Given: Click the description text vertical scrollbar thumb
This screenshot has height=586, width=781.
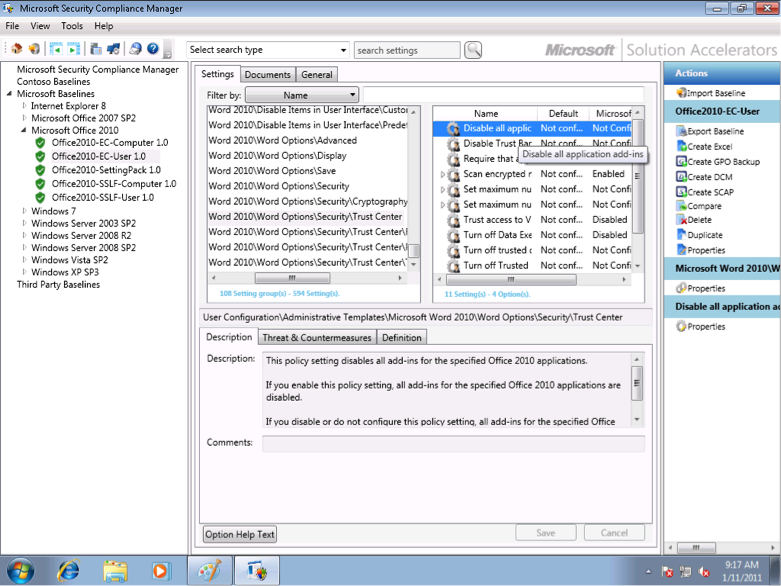Looking at the screenshot, I should pyautogui.click(x=637, y=383).
